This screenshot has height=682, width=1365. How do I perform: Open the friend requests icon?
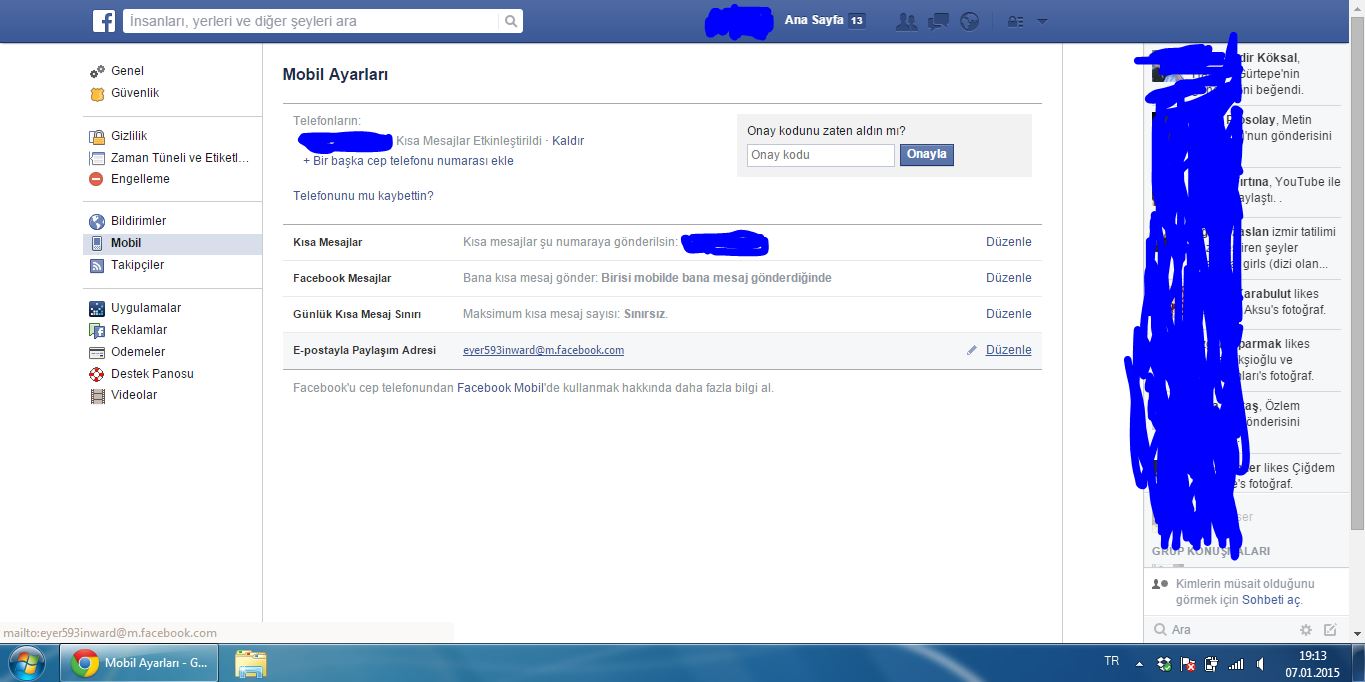[x=906, y=21]
